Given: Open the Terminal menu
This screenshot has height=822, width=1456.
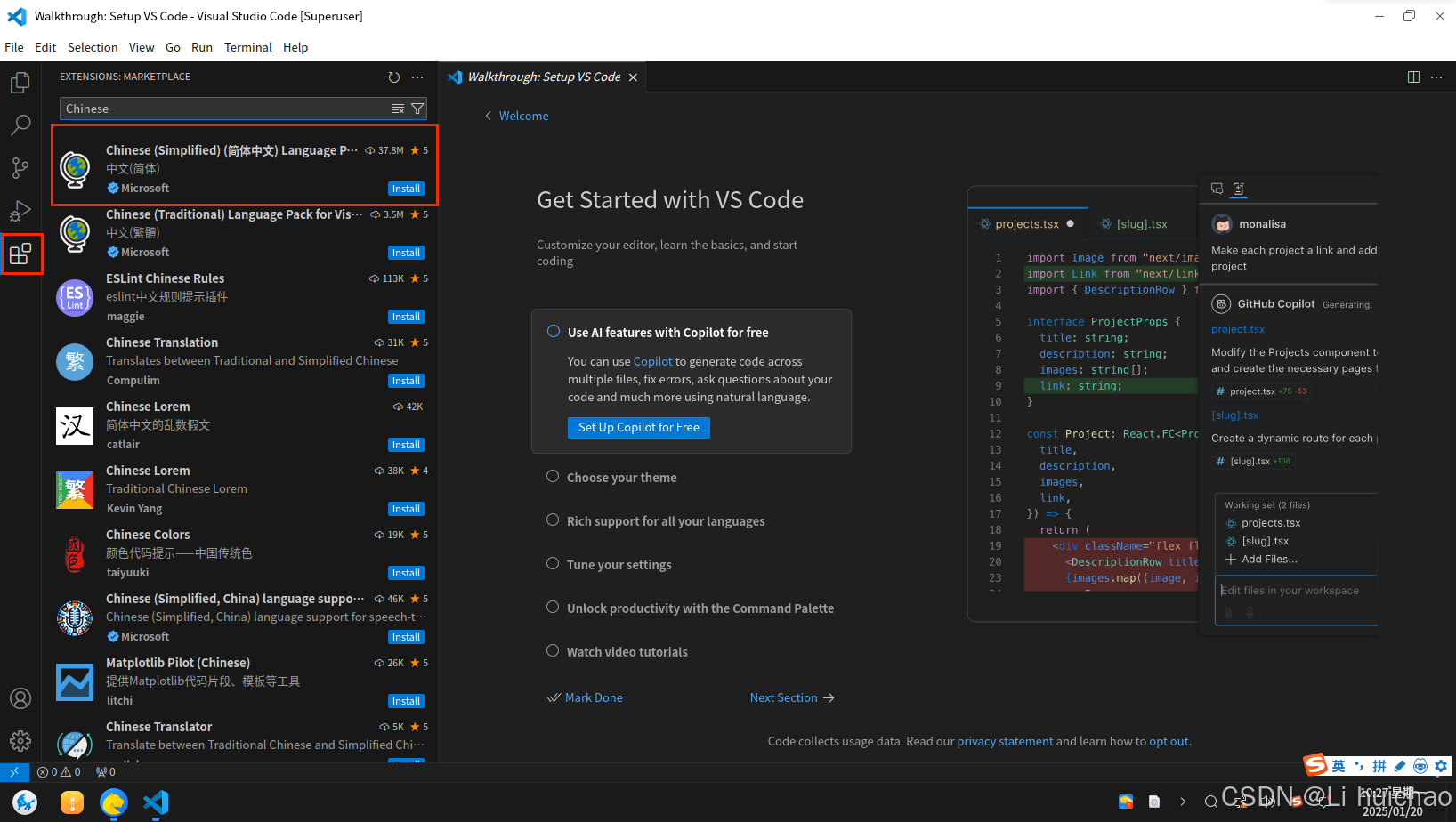Looking at the screenshot, I should click(248, 47).
